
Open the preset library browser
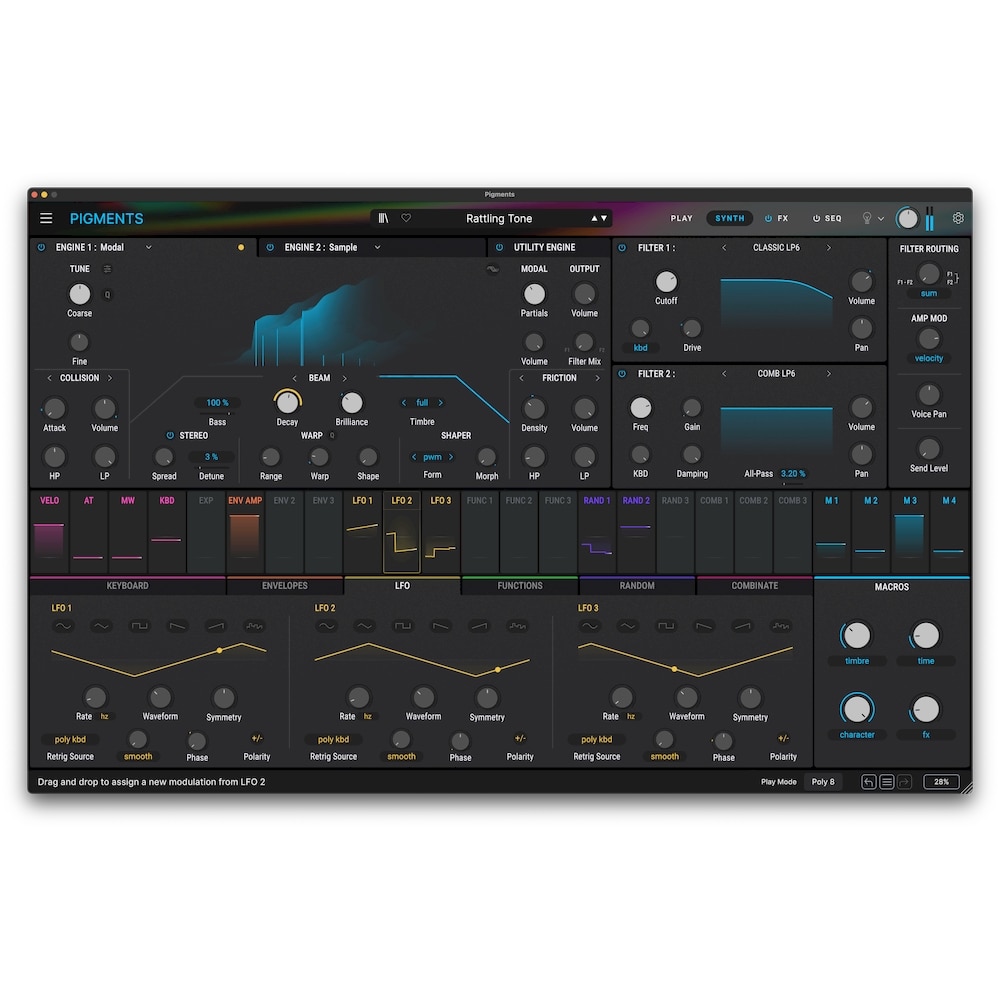click(383, 218)
